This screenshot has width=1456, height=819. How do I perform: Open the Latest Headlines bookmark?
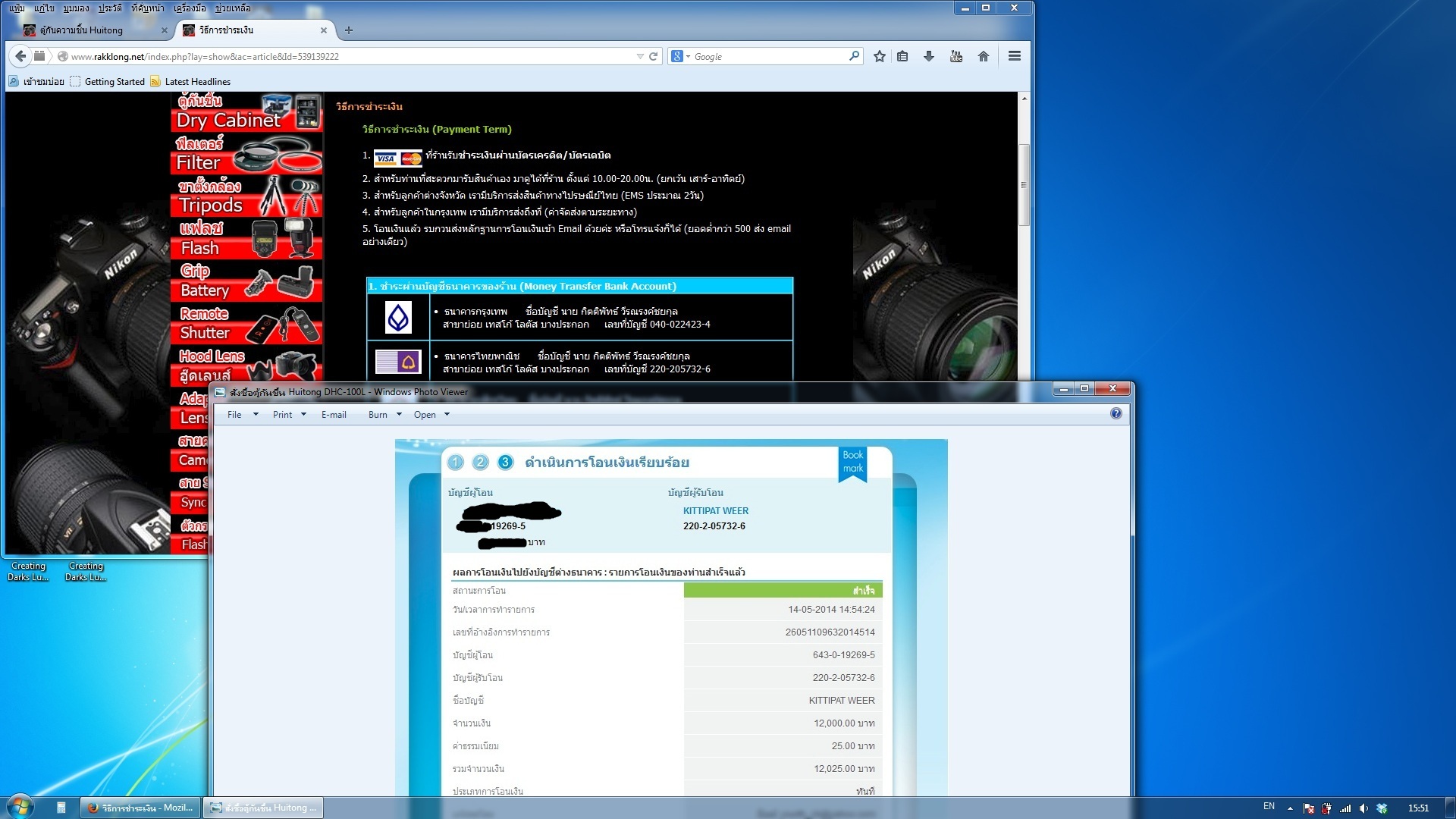pyautogui.click(x=190, y=82)
